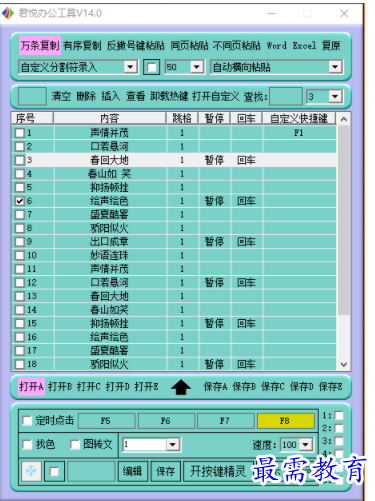Click the app logo in the title bar

click(x=8, y=13)
